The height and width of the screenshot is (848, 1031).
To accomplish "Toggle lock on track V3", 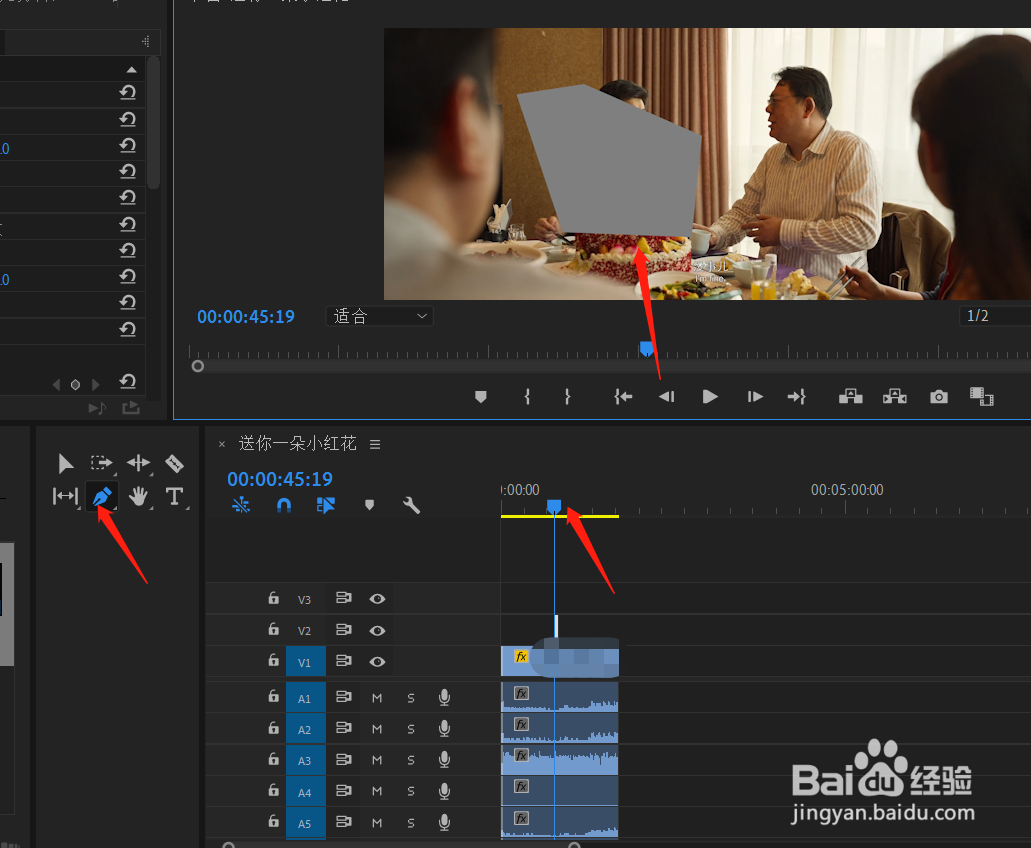I will coord(274,598).
